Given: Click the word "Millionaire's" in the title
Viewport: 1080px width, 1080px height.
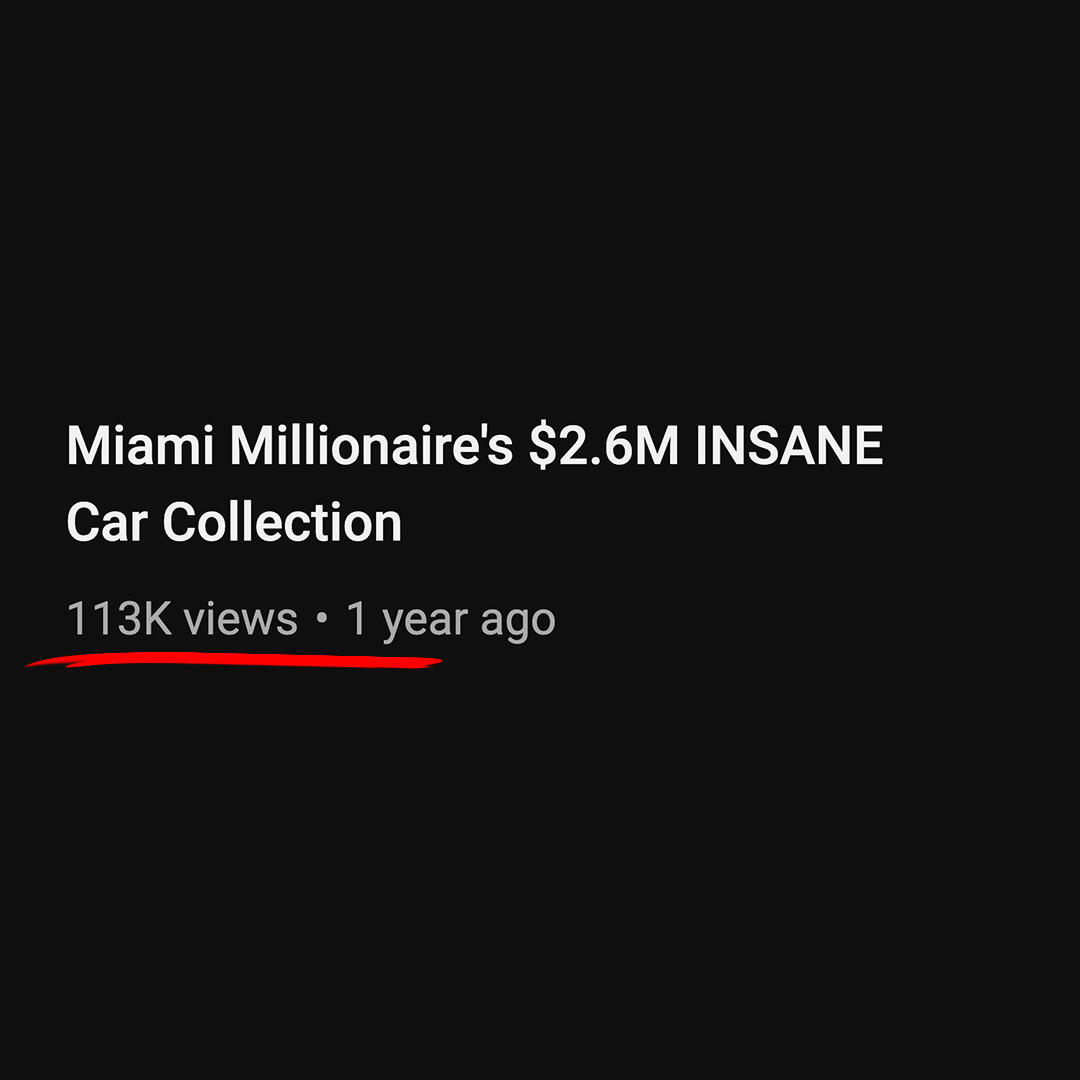Looking at the screenshot, I should click(x=371, y=445).
